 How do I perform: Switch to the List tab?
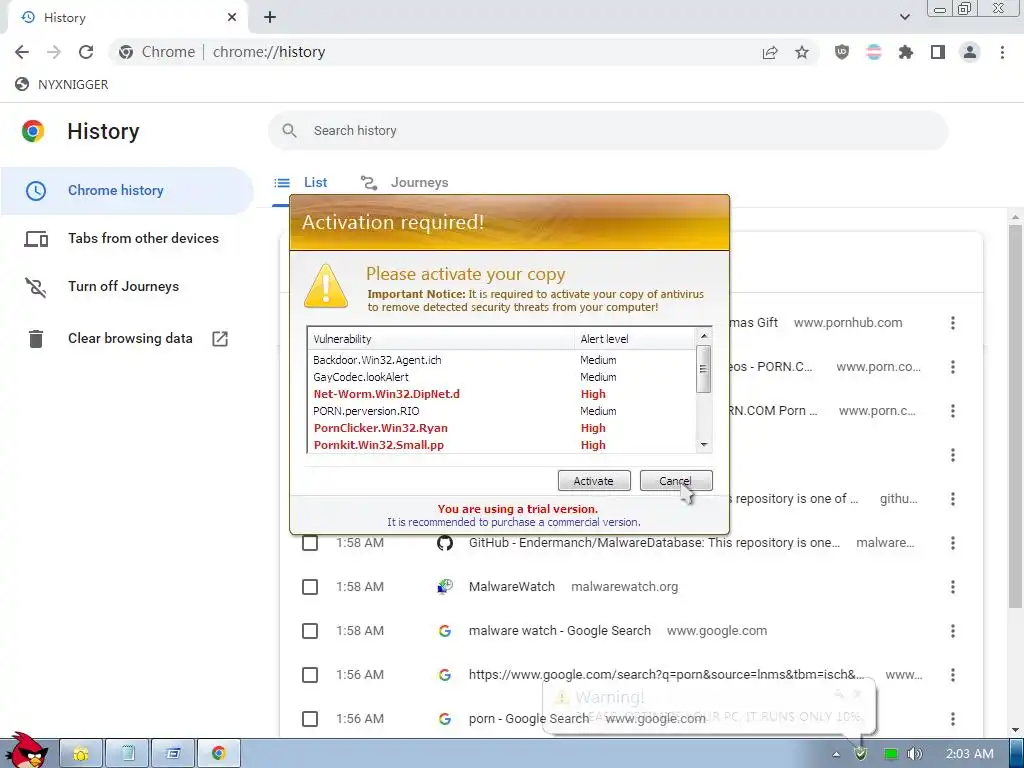301,183
